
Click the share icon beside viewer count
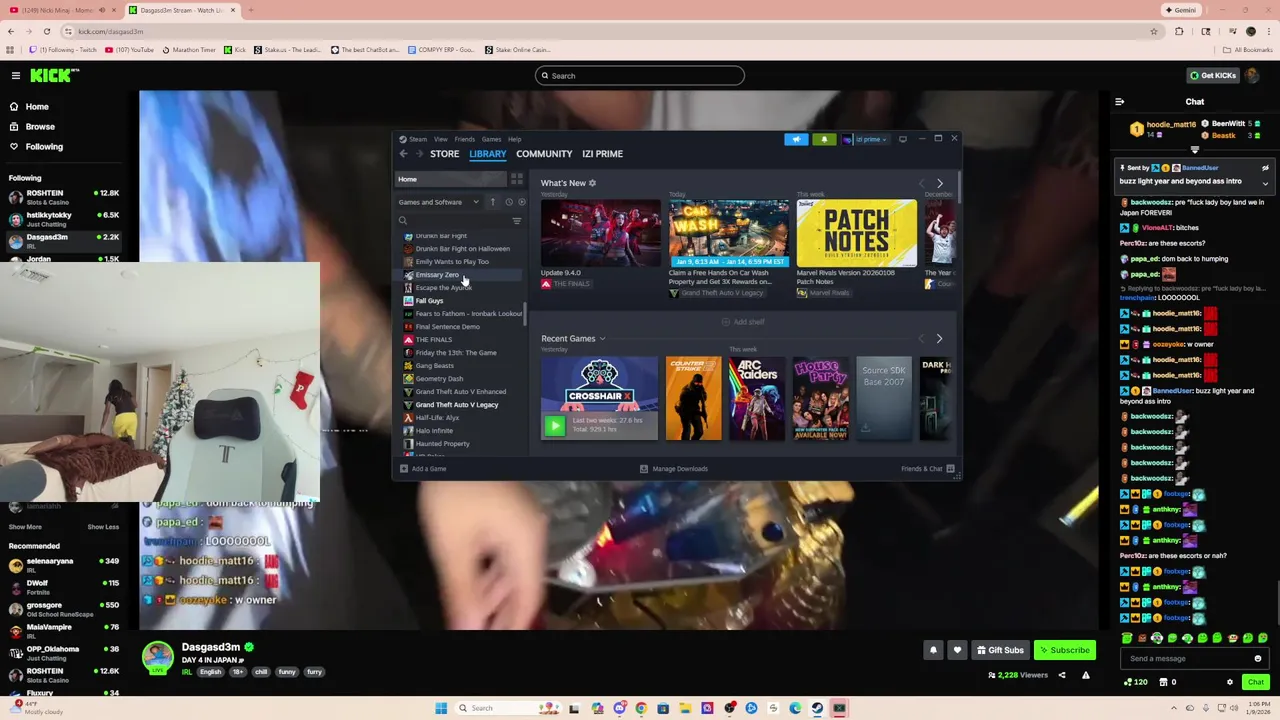coord(1062,675)
